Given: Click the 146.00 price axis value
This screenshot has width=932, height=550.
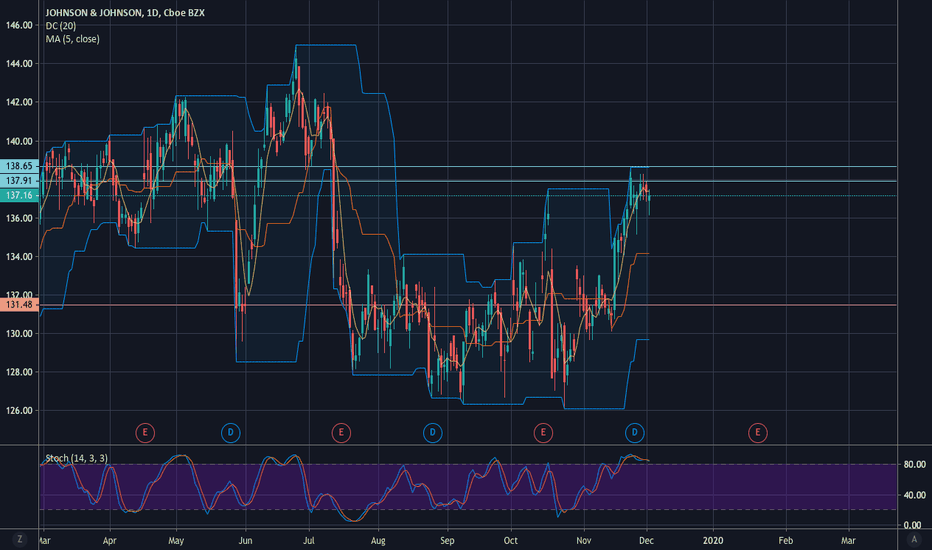Looking at the screenshot, I should tap(19, 25).
